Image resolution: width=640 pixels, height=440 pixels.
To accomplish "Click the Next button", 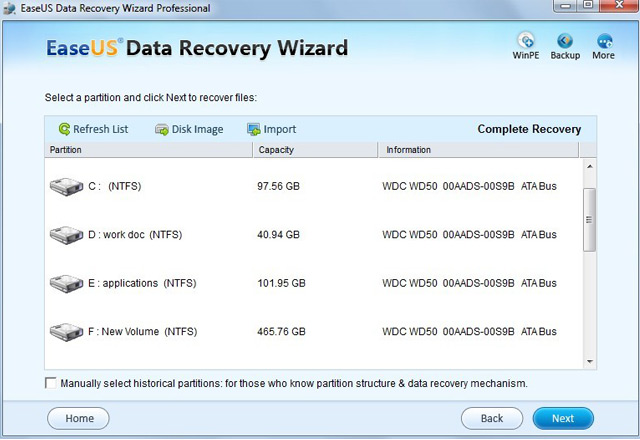I will pos(563,418).
